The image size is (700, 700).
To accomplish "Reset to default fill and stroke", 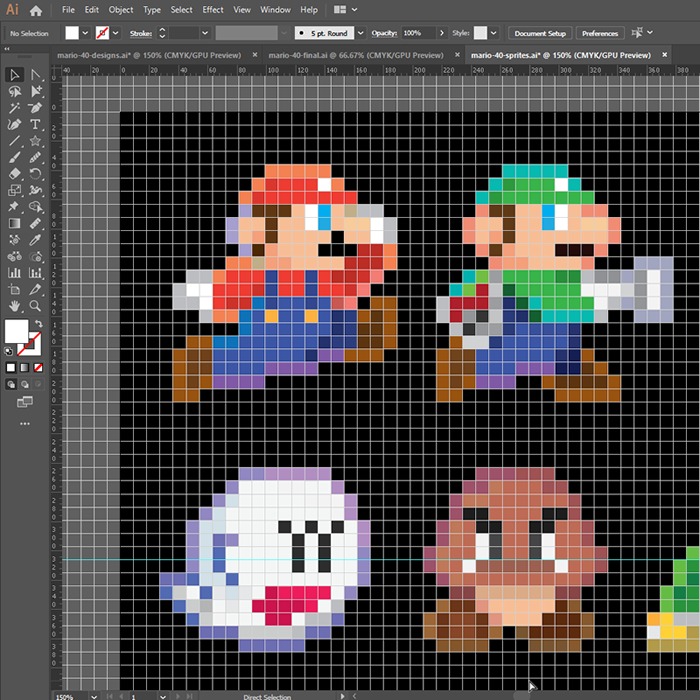I will [x=9, y=351].
